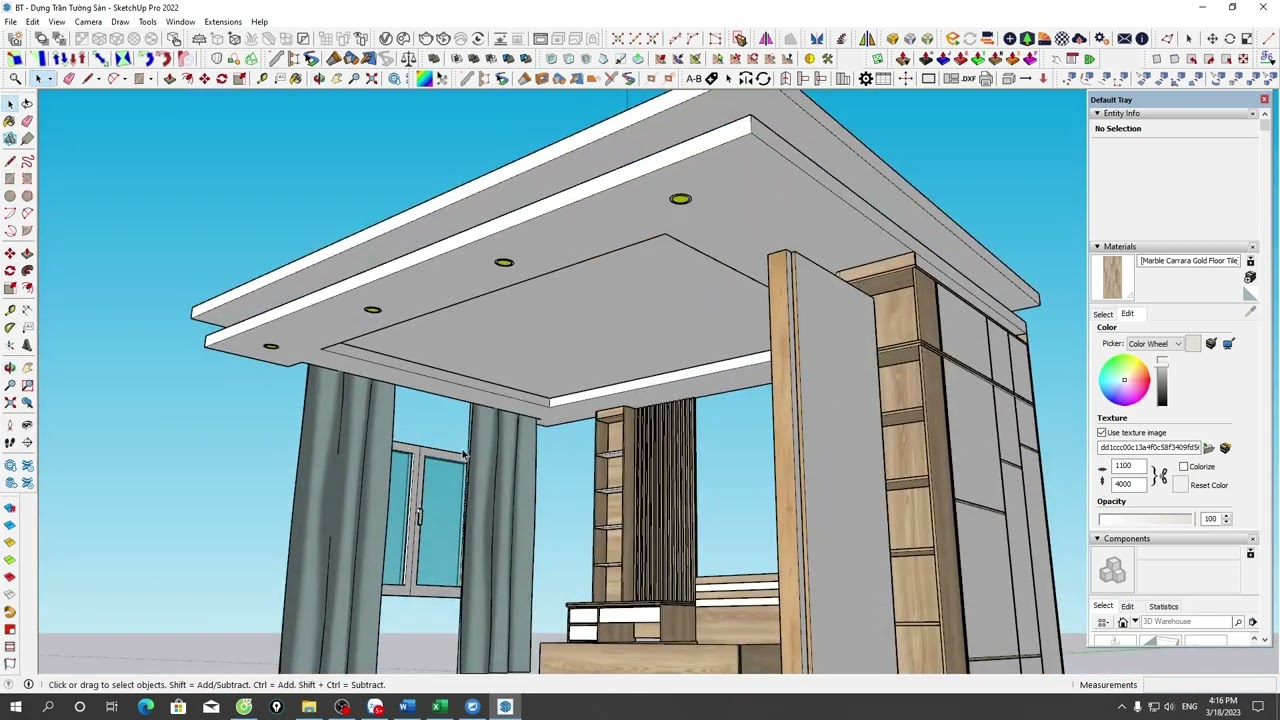This screenshot has height=720, width=1280.
Task: Click the texture width field 1100
Action: (x=1128, y=466)
